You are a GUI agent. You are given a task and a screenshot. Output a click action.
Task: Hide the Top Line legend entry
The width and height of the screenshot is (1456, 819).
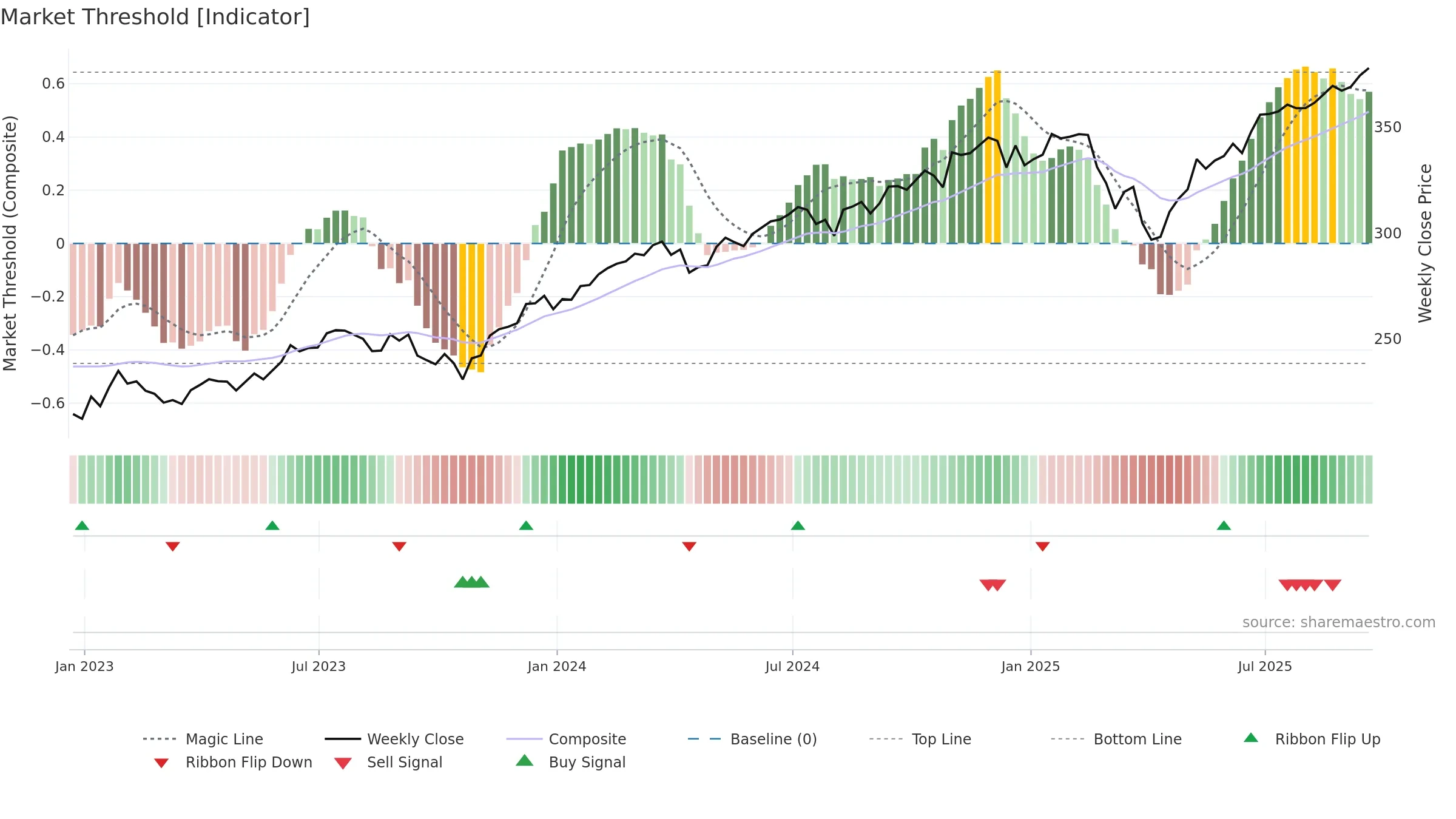pyautogui.click(x=920, y=739)
